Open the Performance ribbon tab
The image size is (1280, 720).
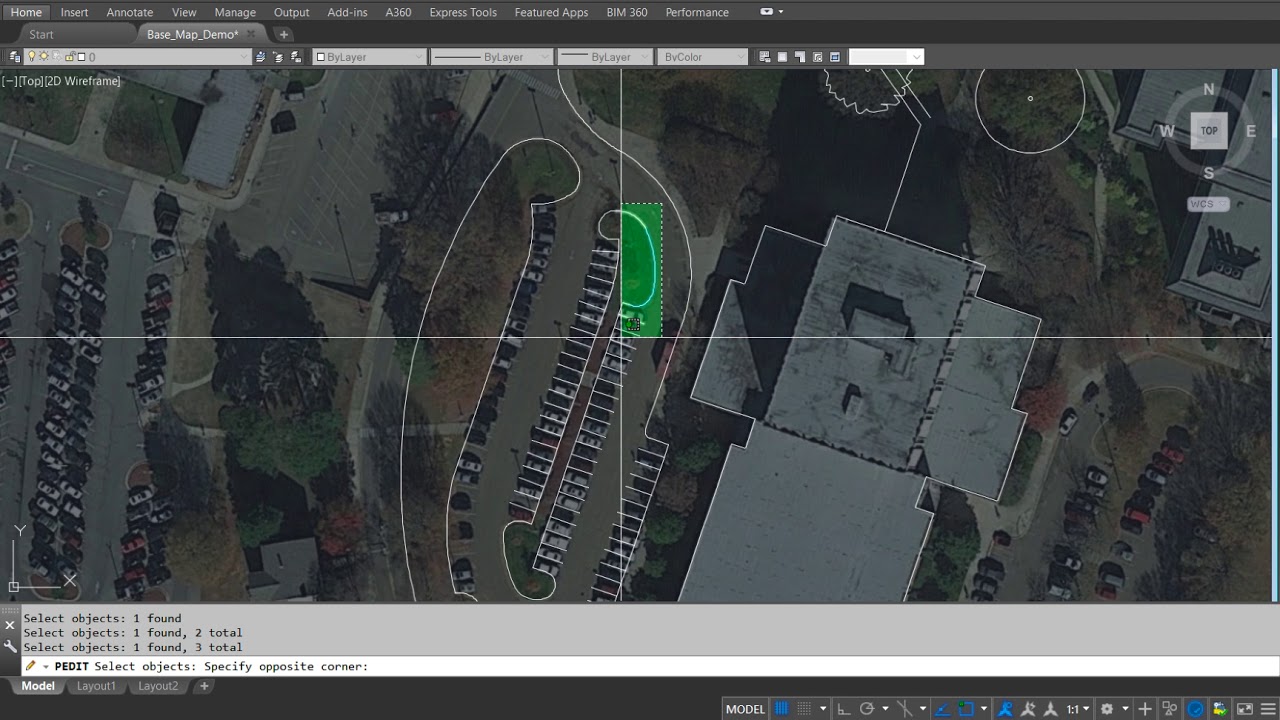tap(697, 12)
